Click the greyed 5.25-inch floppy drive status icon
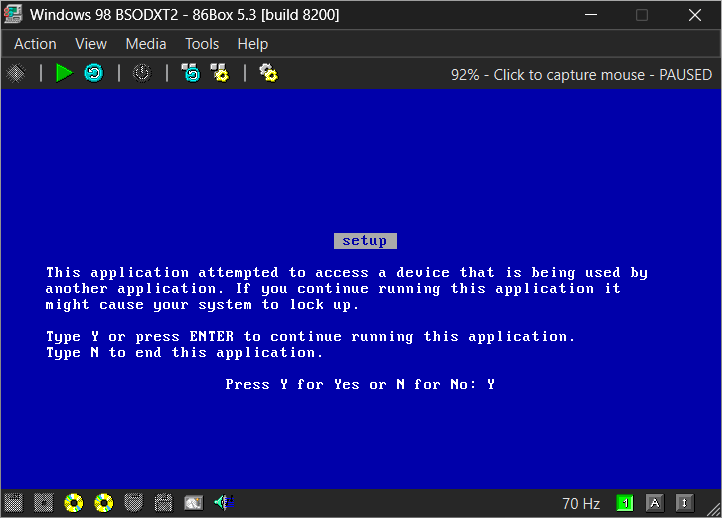The height and width of the screenshot is (518, 722). point(44,503)
